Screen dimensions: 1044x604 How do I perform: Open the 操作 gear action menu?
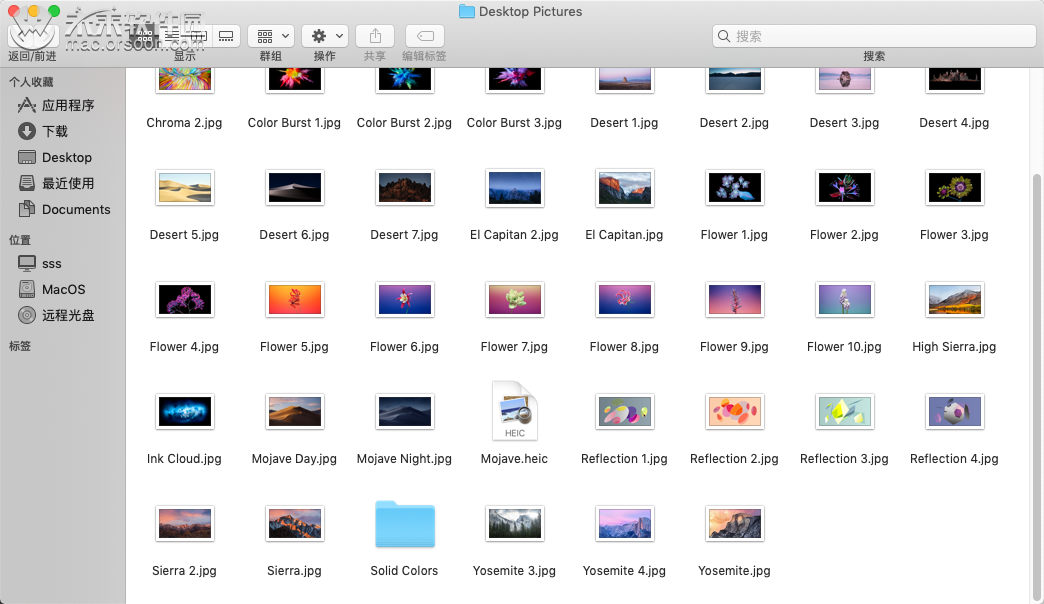click(324, 36)
